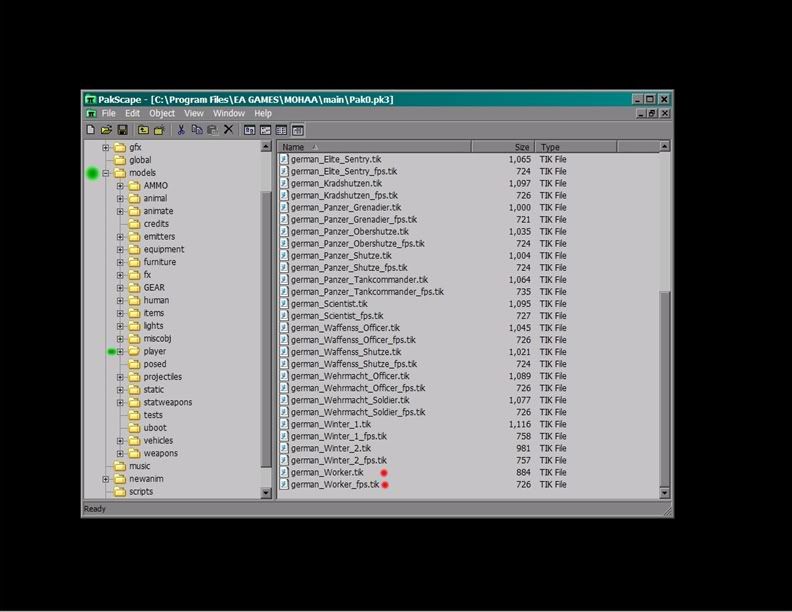The height and width of the screenshot is (612, 792).
Task: Select the furniture folder label
Action: (160, 262)
